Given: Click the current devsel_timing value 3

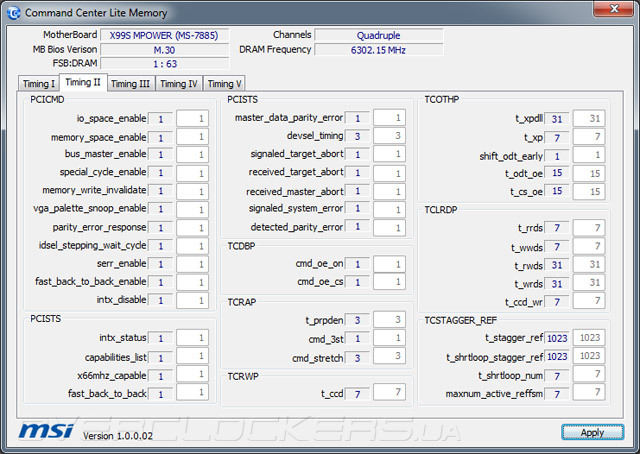Looking at the screenshot, I should [357, 136].
